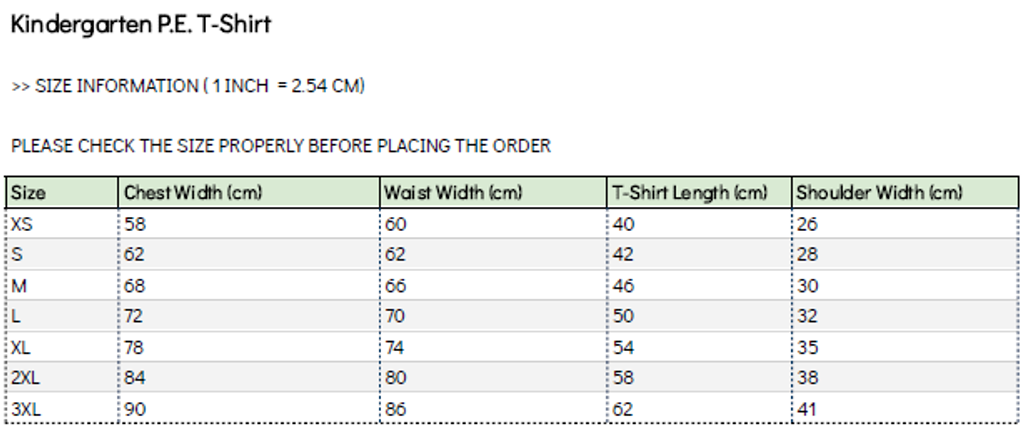The height and width of the screenshot is (429, 1024).
Task: Click the XS size row label
Action: point(22,224)
